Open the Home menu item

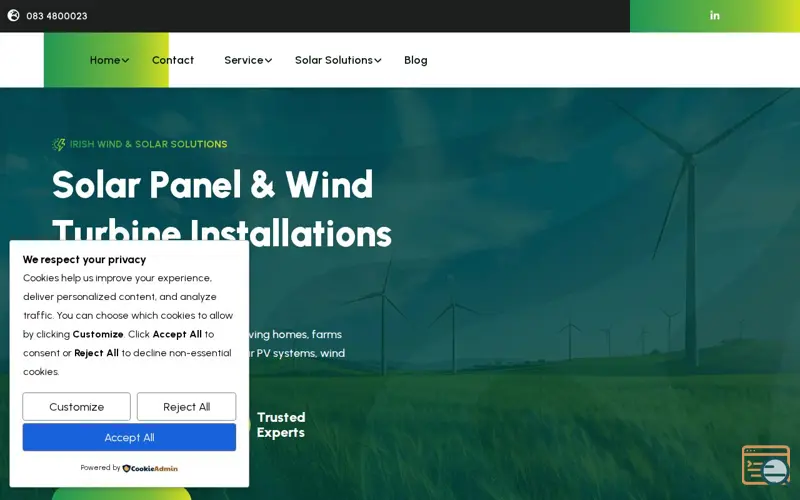pyautogui.click(x=105, y=60)
